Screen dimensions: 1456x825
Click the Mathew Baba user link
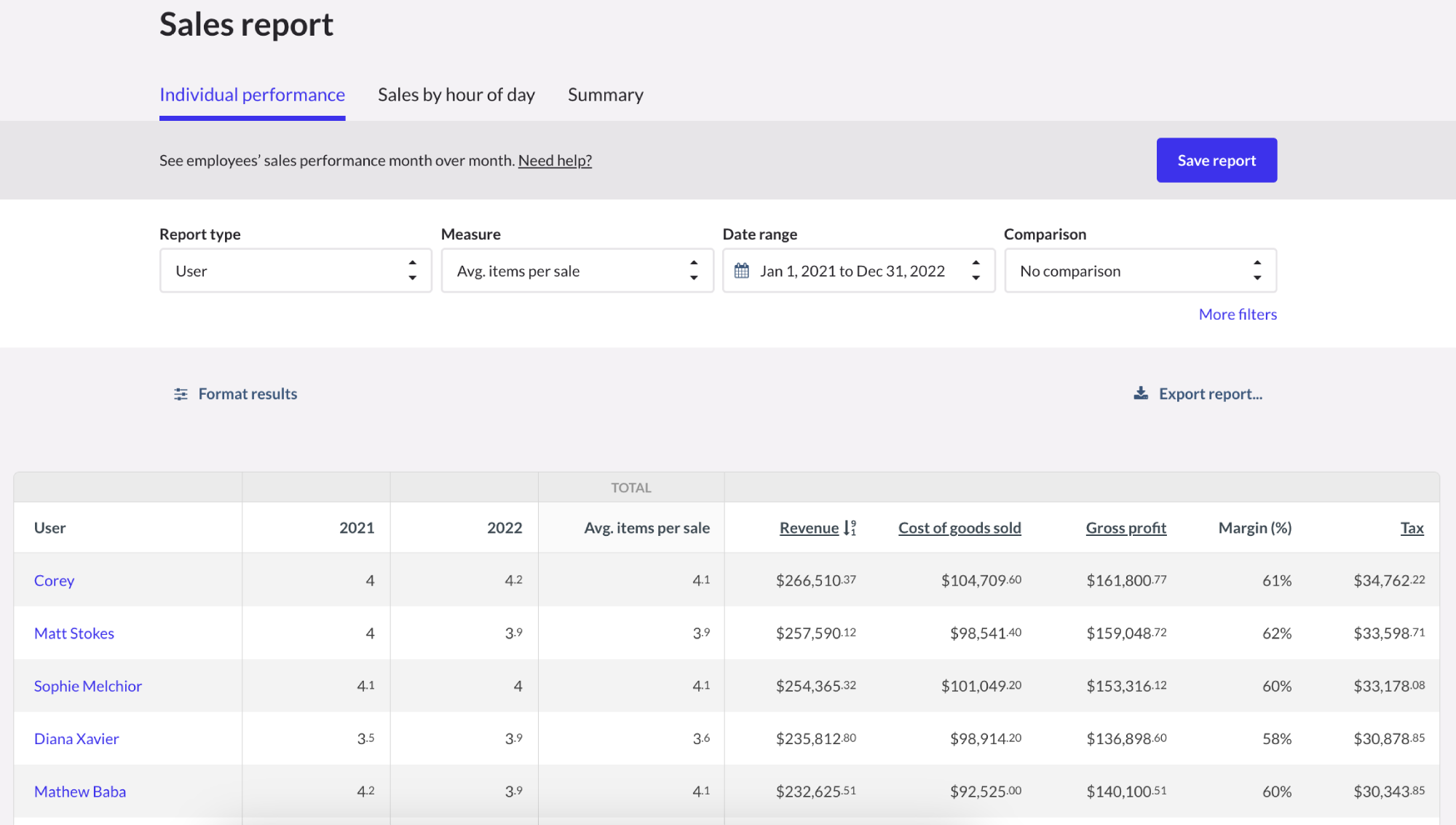coord(79,792)
